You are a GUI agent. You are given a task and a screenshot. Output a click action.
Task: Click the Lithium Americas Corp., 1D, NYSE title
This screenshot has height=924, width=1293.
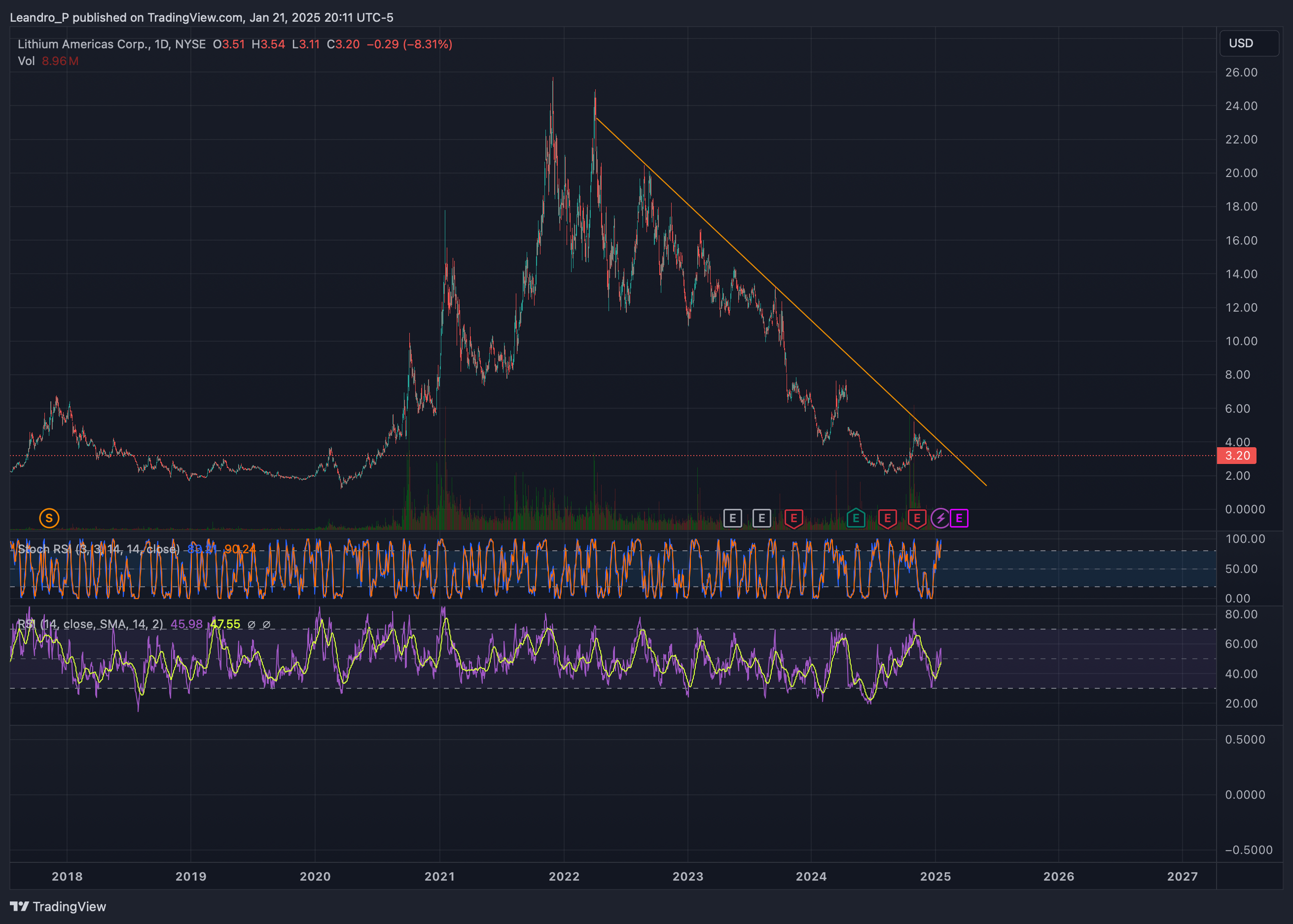[x=111, y=44]
